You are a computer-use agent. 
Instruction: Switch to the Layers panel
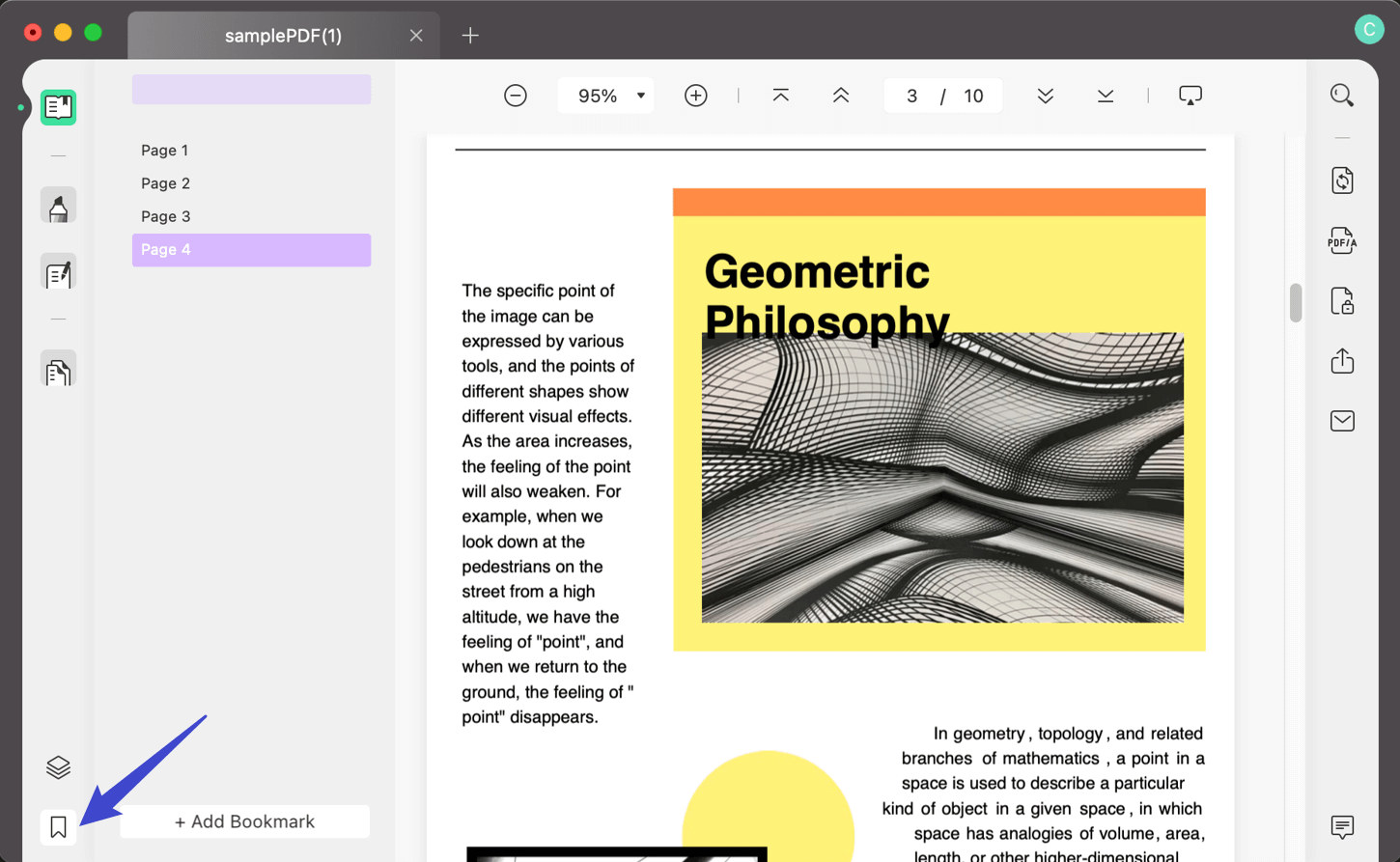click(x=57, y=765)
